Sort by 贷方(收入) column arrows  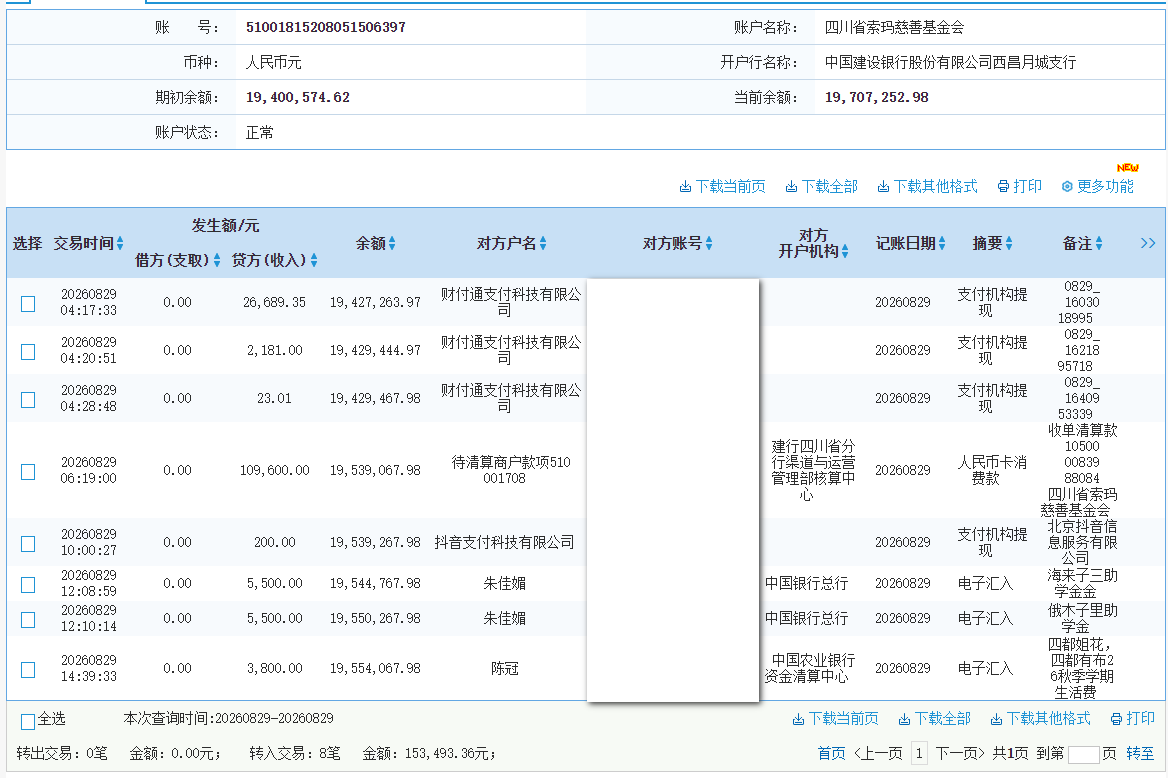314,260
